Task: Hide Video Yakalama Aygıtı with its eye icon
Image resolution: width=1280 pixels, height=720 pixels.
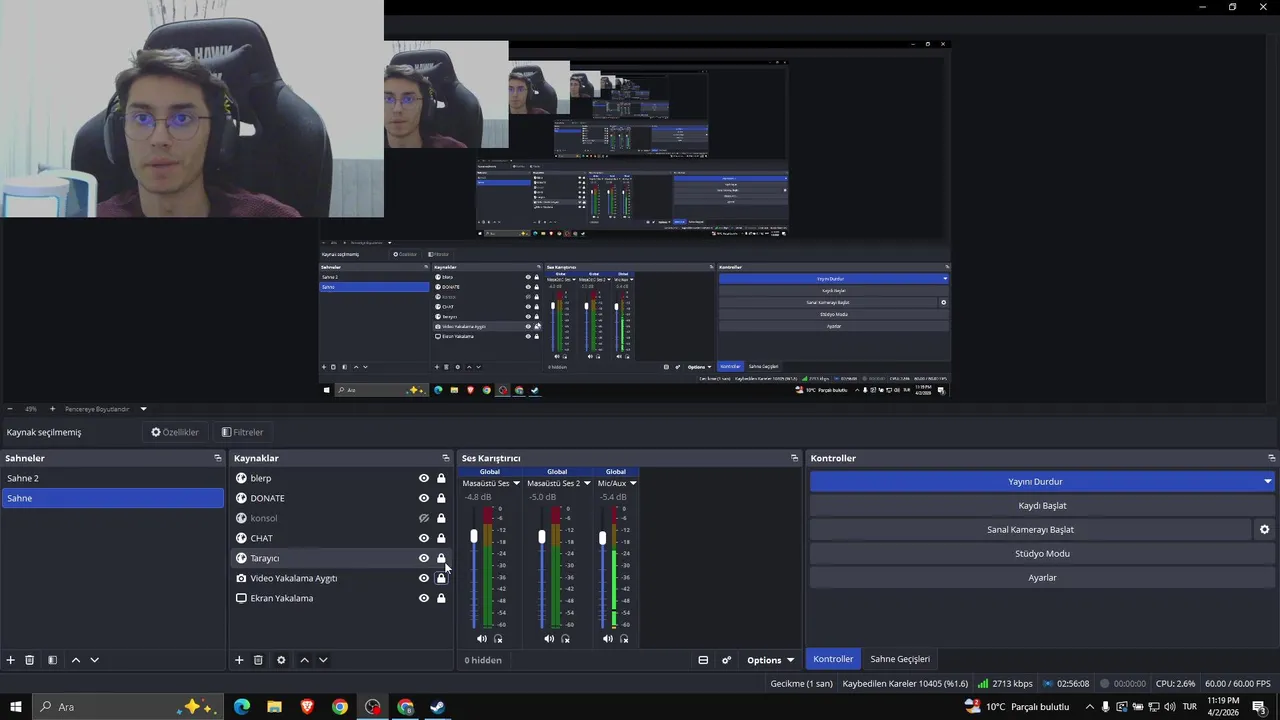Action: tap(424, 578)
